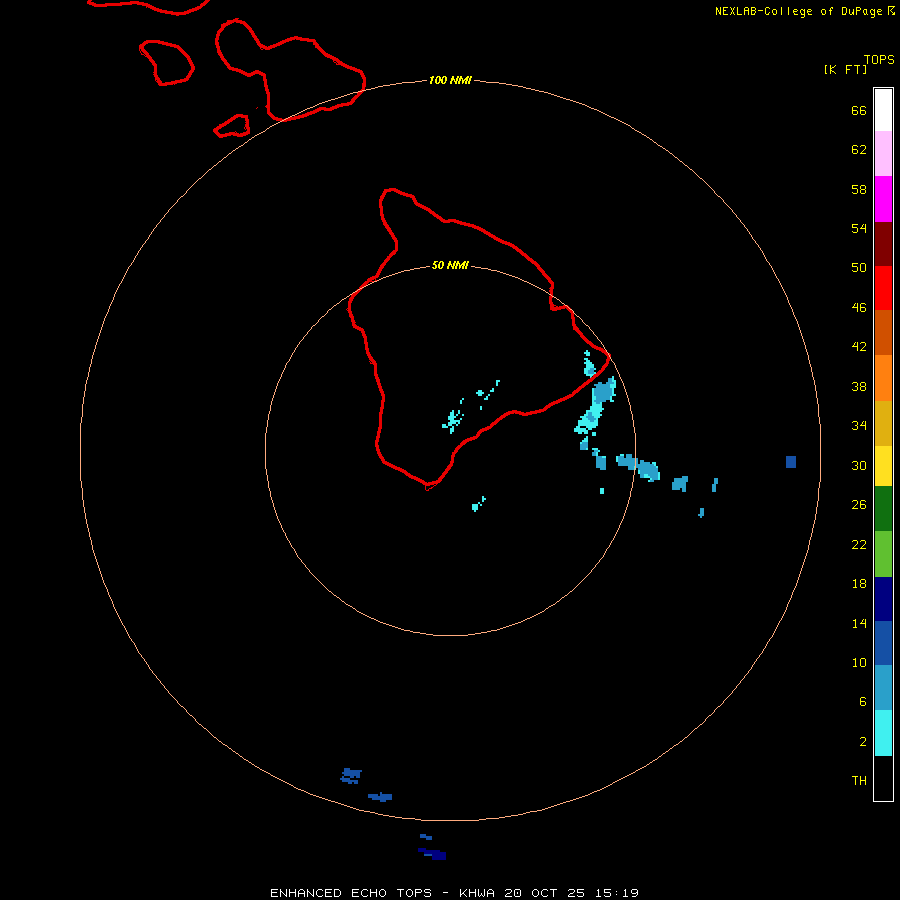Click the '[K FT]' units label
900x900 pixels.
[845, 69]
